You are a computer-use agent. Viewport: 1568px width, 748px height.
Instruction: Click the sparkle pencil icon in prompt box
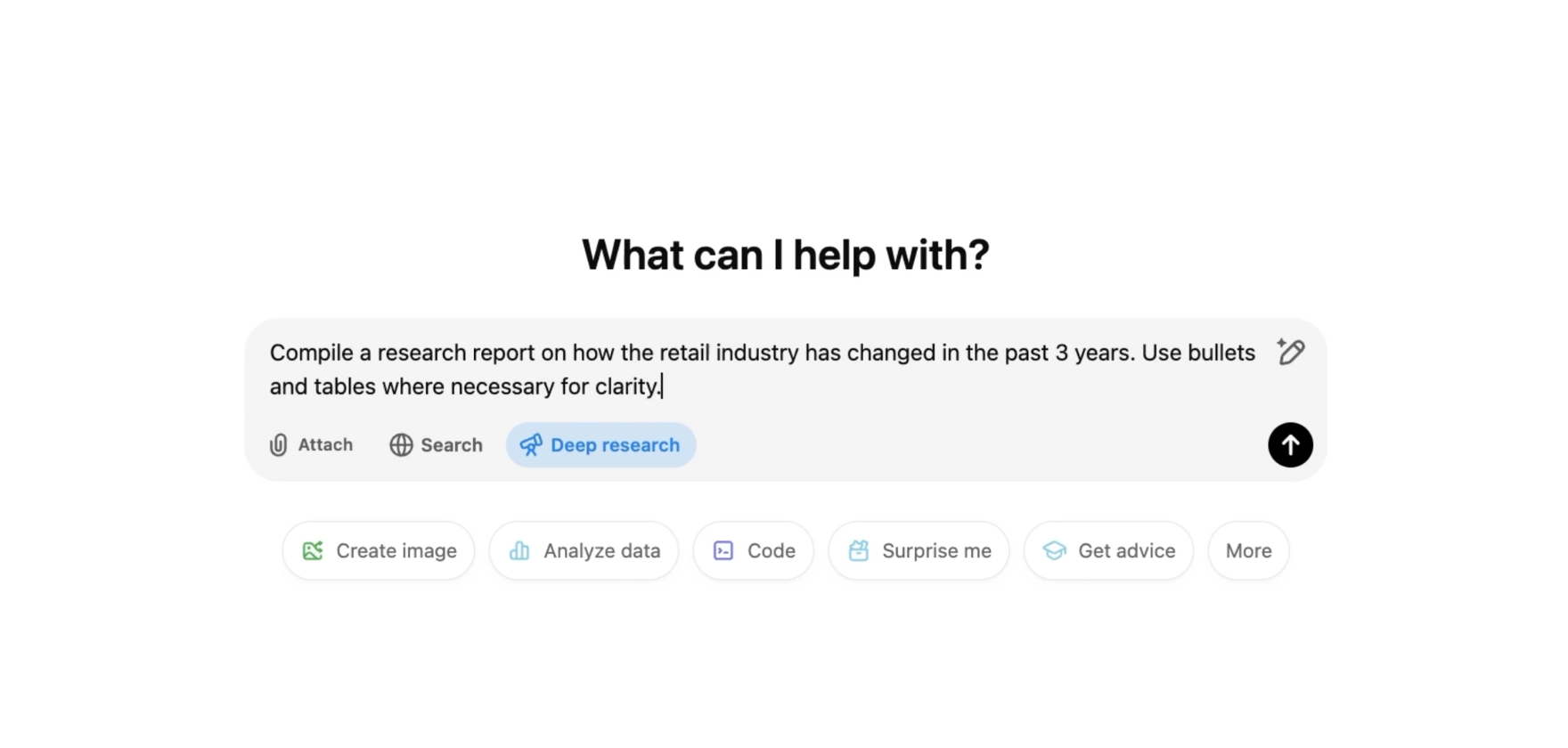click(1290, 352)
